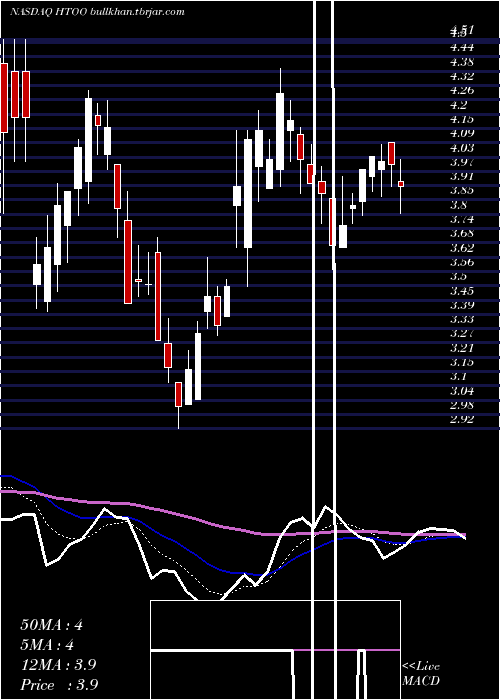Click the tallest white candle reaching 4.26

click(280, 131)
